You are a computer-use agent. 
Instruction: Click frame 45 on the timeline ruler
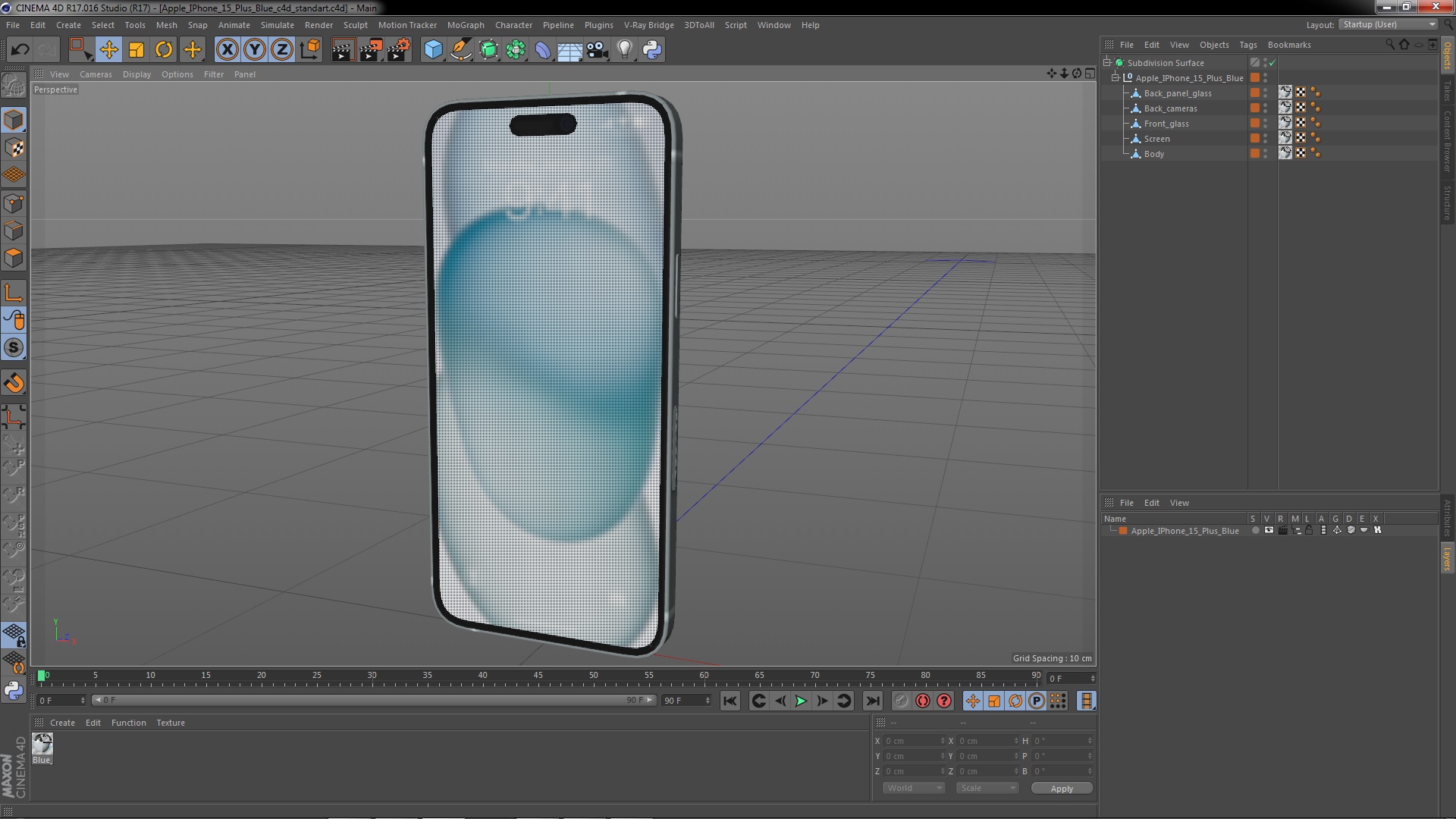(538, 676)
